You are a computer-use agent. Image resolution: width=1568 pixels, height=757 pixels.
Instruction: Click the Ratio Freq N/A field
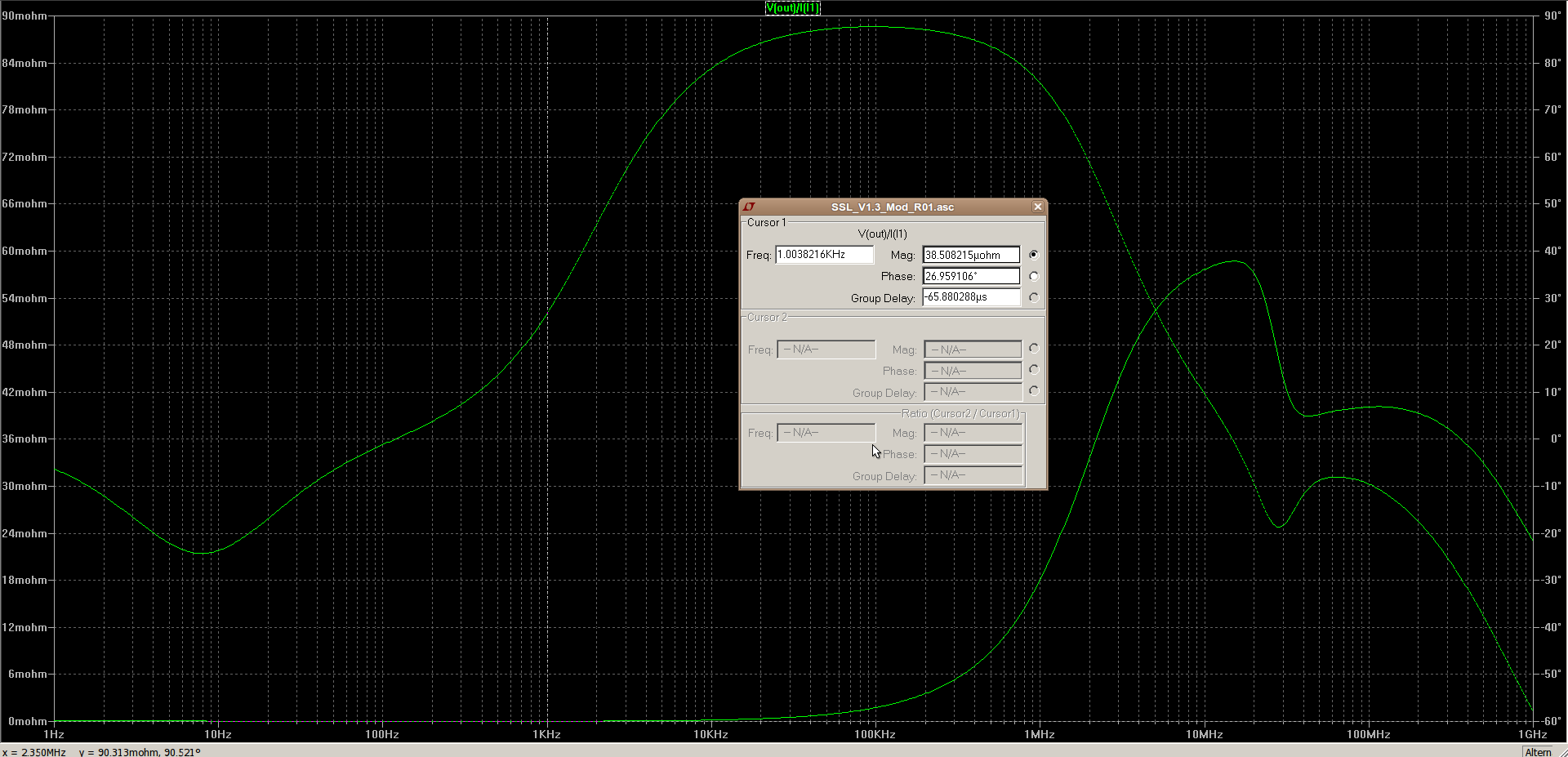coord(826,433)
